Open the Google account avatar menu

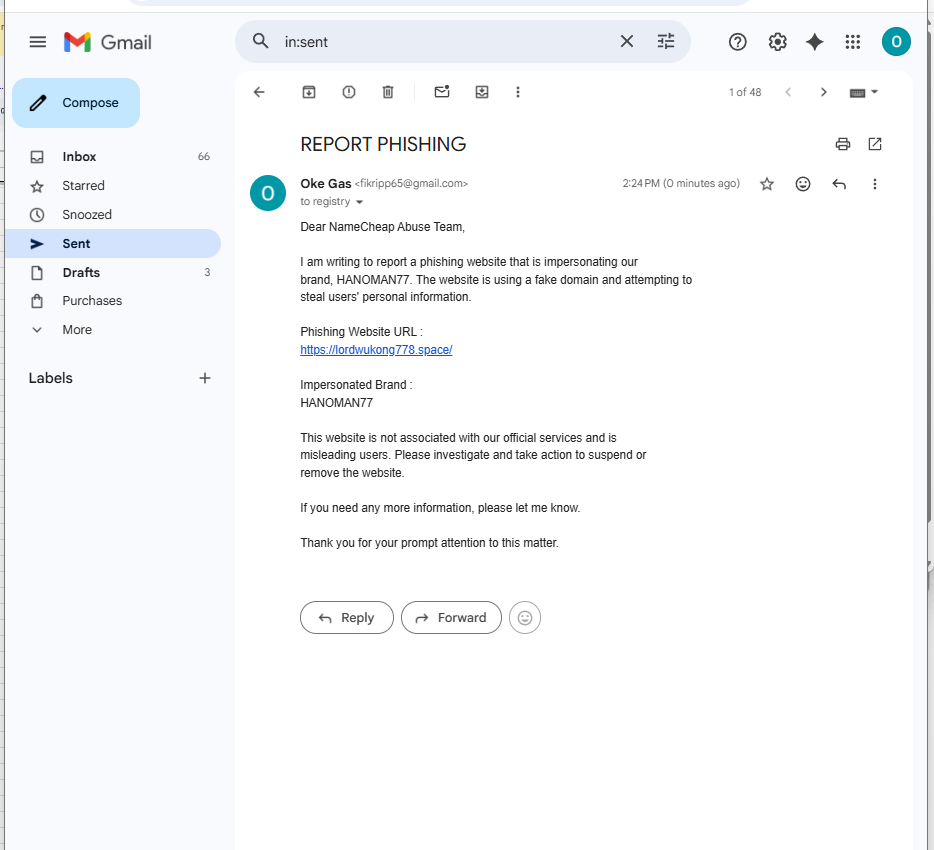coord(896,42)
